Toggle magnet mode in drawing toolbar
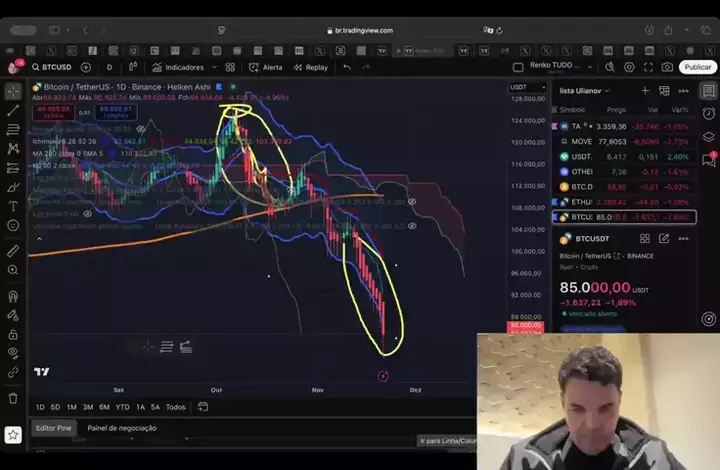This screenshot has height=470, width=720. click(x=13, y=296)
